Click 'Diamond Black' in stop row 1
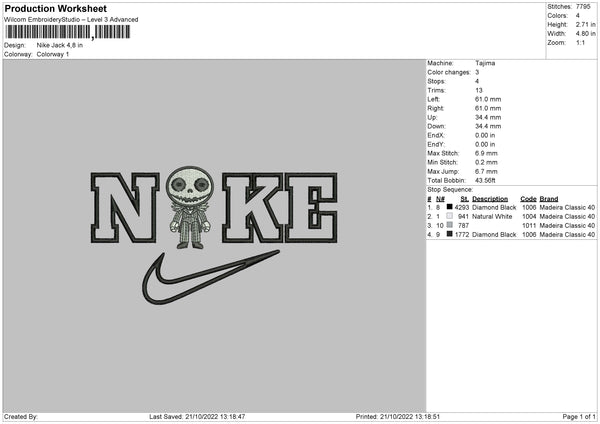This screenshot has width=600, height=424. tap(494, 207)
